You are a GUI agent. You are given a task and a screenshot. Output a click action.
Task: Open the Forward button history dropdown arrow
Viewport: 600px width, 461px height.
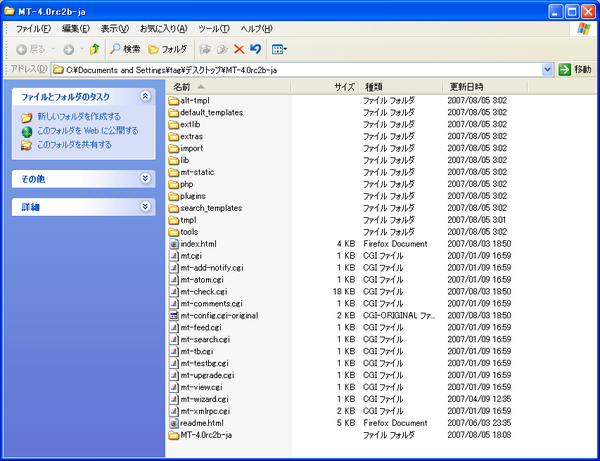point(82,49)
